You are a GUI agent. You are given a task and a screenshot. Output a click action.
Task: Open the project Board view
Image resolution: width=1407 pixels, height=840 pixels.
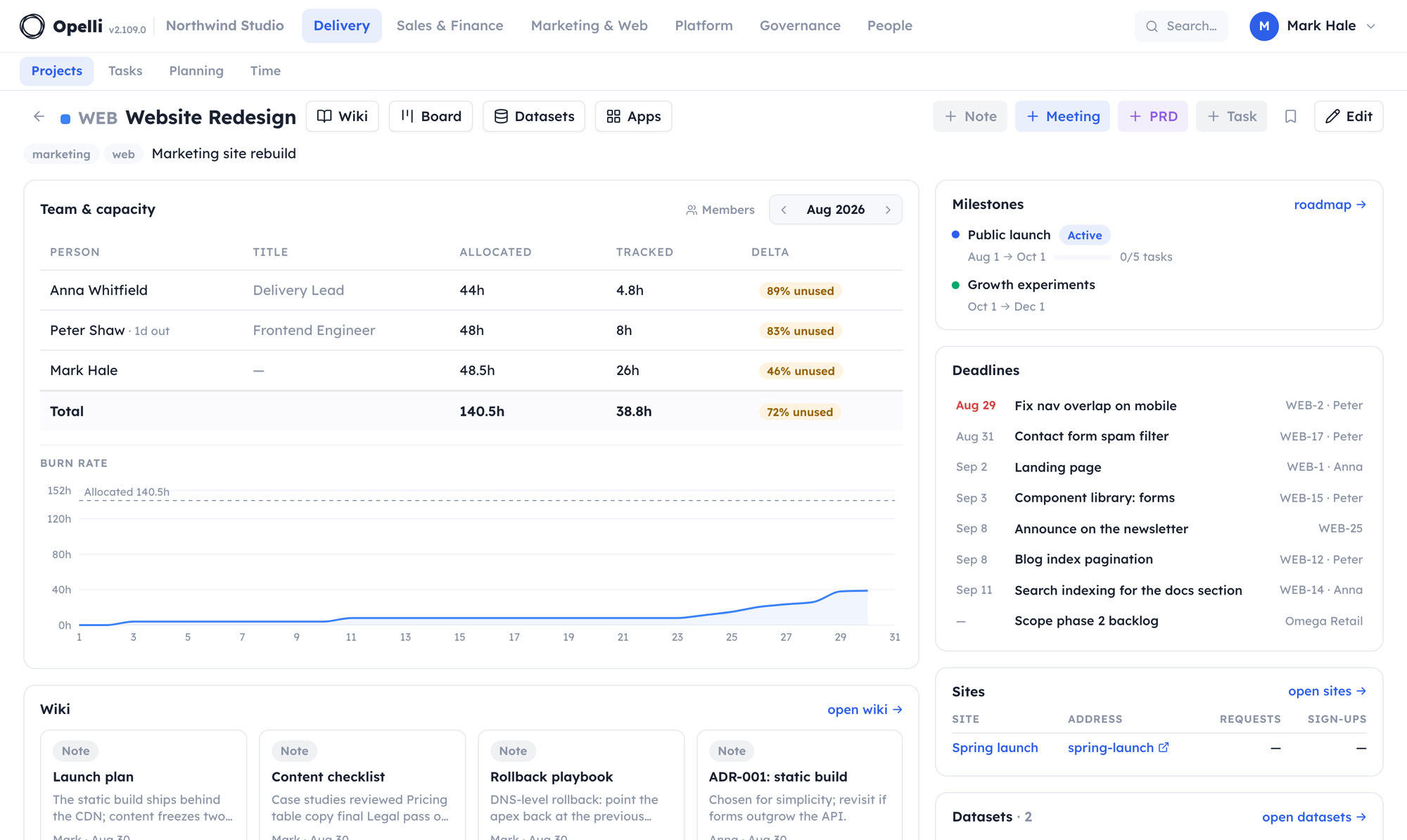(x=431, y=116)
